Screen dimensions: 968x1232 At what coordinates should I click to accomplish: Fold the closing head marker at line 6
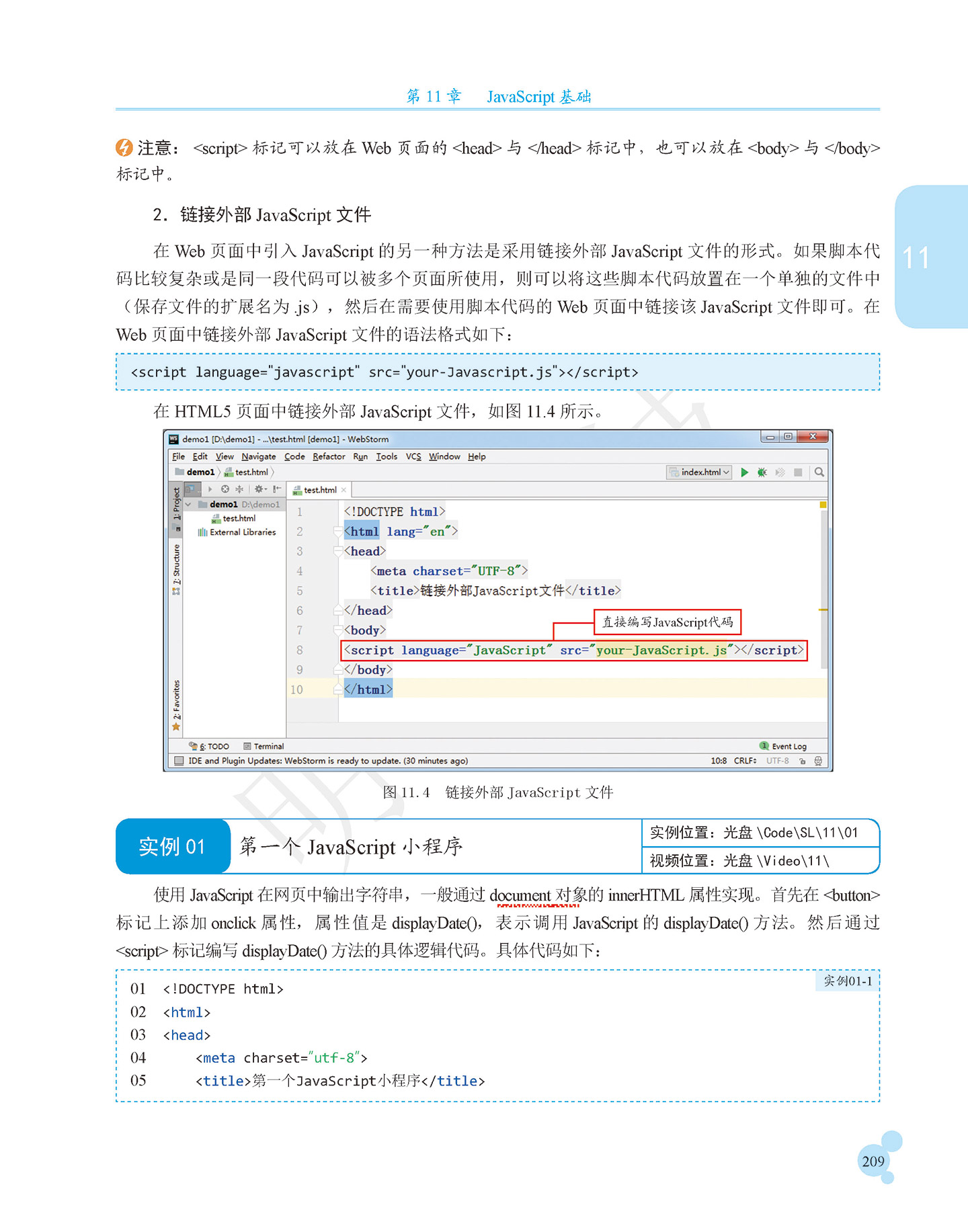[338, 610]
